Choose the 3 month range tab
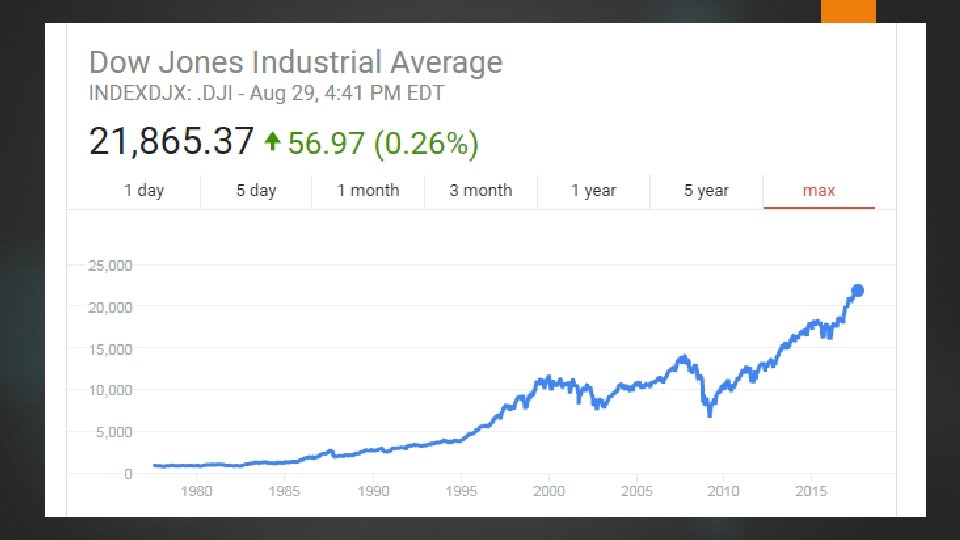Screen dimensions: 960x540 pyautogui.click(x=481, y=190)
